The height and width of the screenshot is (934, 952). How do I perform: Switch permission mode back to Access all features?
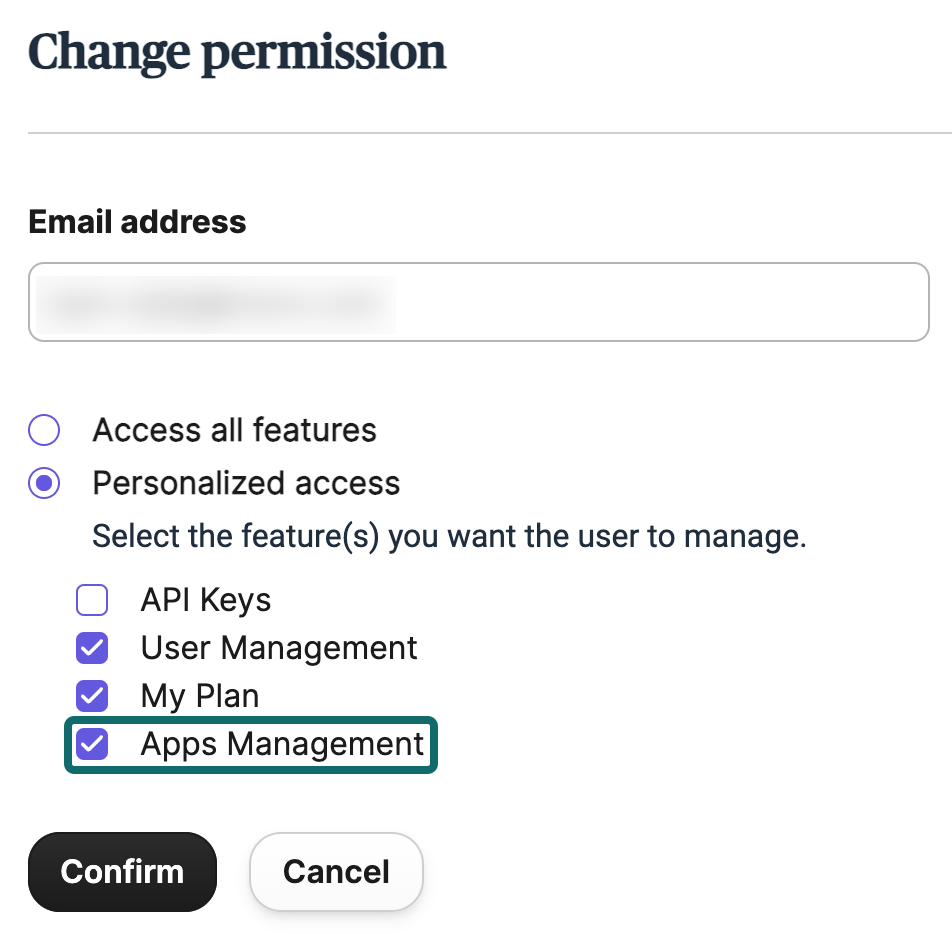tap(44, 430)
